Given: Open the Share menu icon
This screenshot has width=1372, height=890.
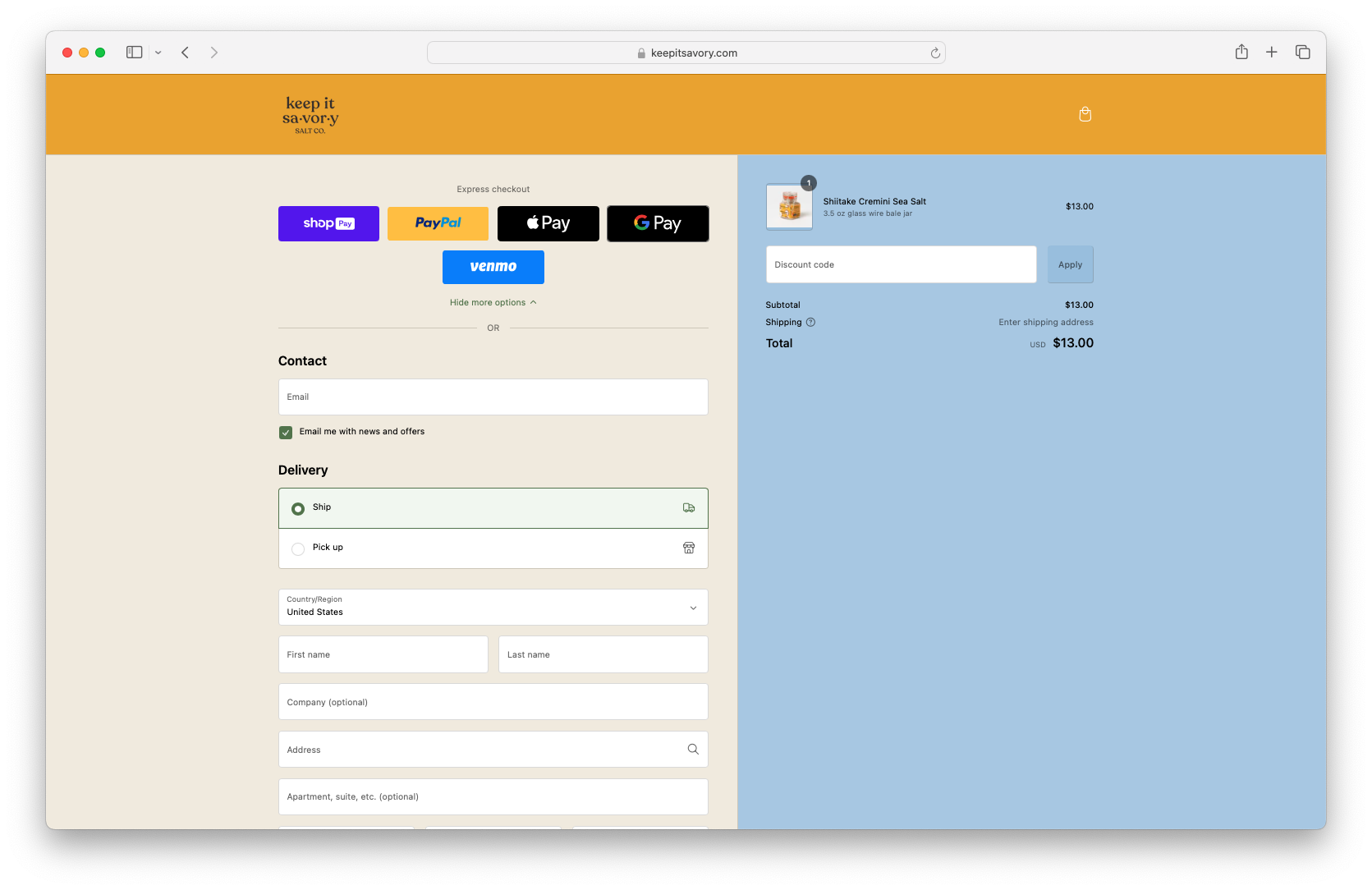Looking at the screenshot, I should [x=1241, y=52].
